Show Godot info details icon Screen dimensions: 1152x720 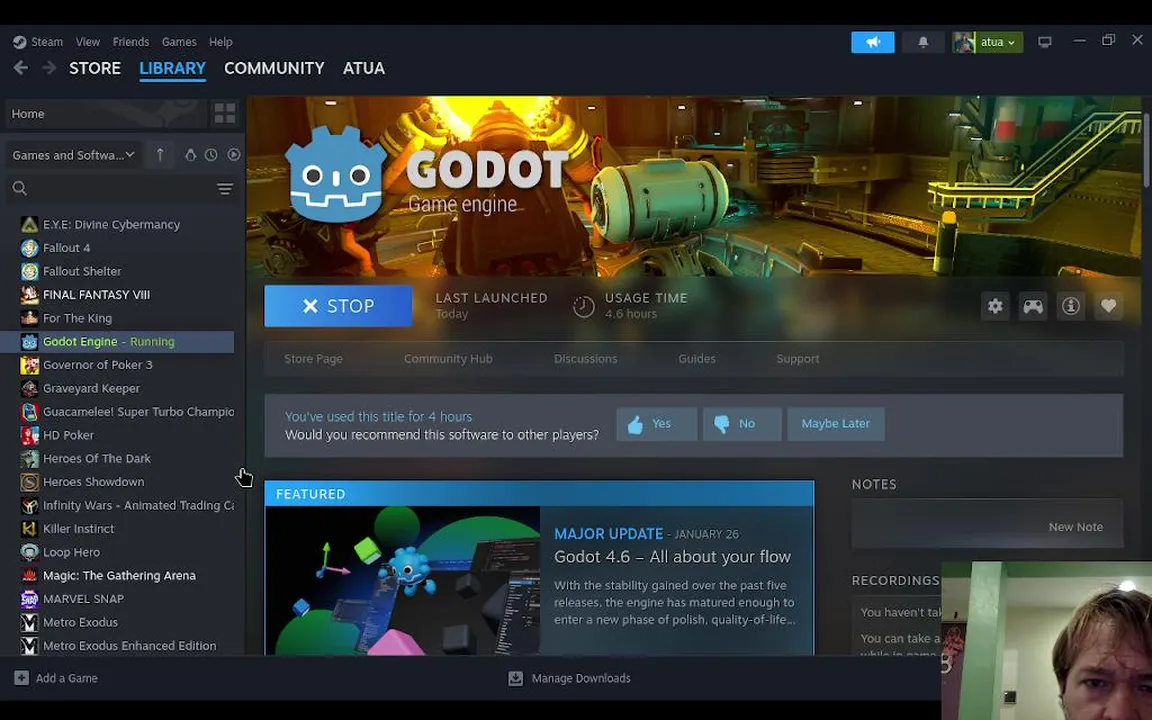pyautogui.click(x=1070, y=306)
